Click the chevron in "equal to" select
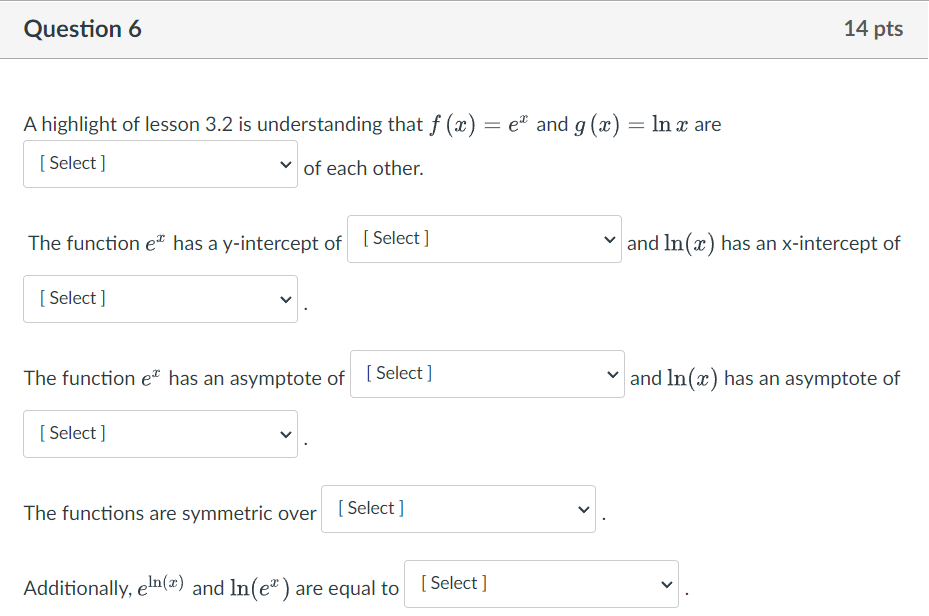The image size is (929, 616). [x=667, y=585]
